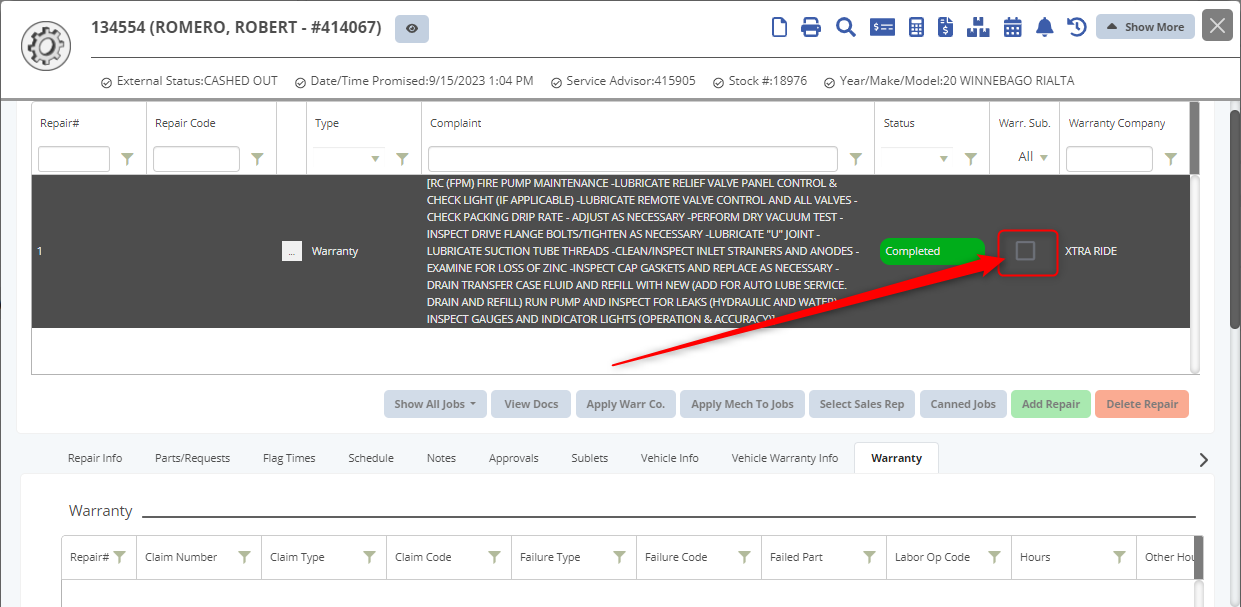Open the Type filter dropdown
This screenshot has width=1241, height=607.
376,158
